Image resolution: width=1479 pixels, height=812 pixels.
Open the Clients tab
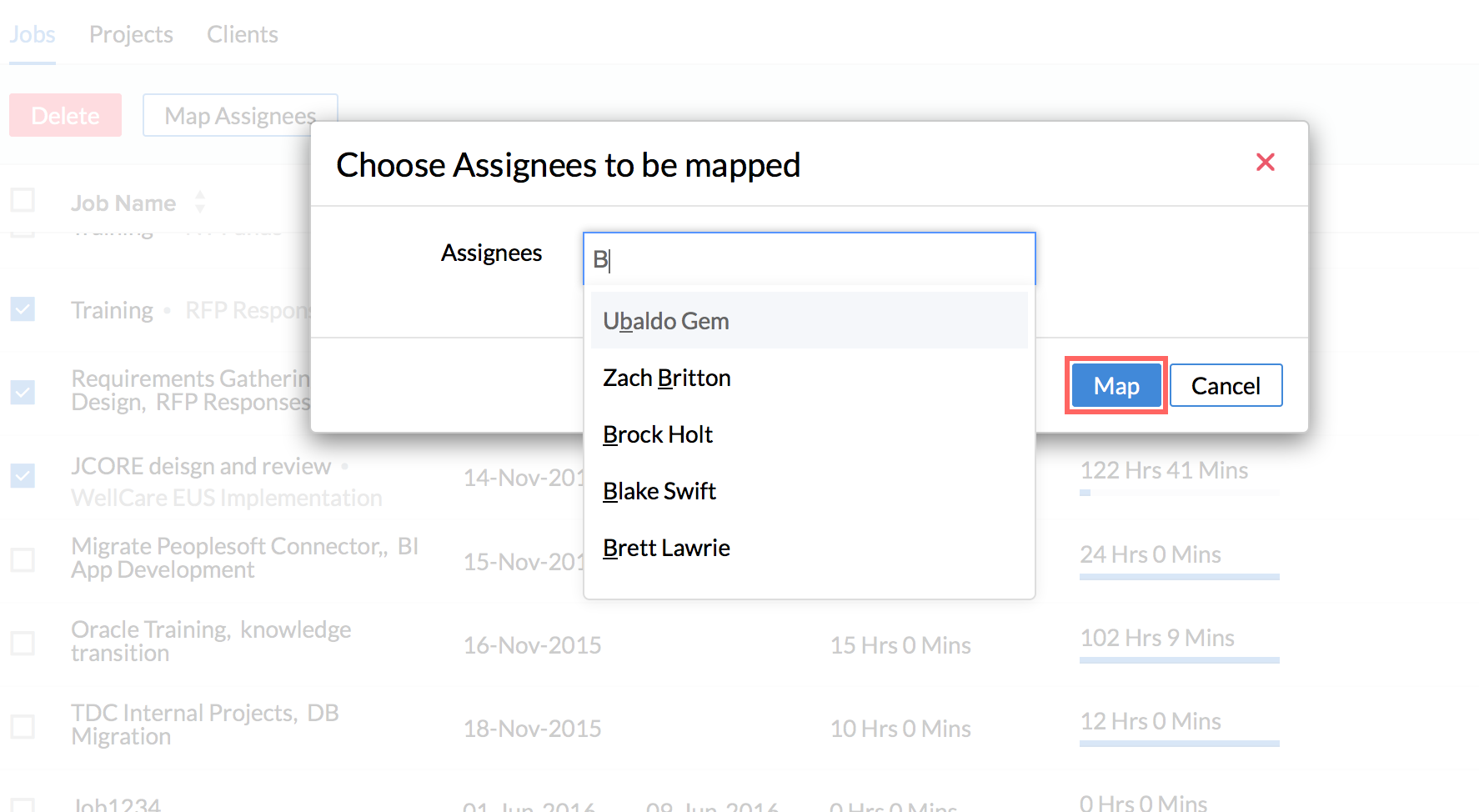pos(242,34)
